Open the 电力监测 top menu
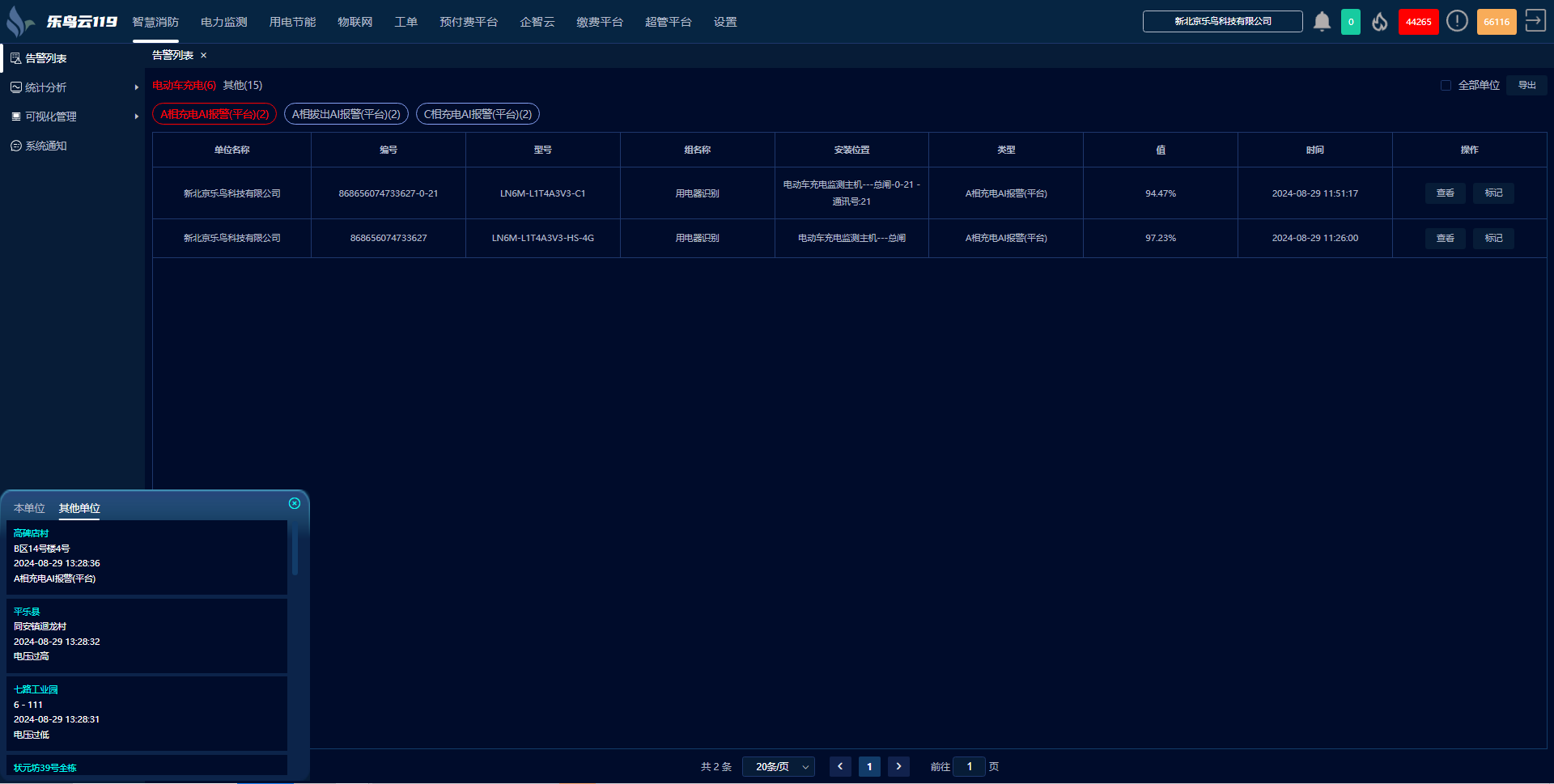Viewport: 1554px width, 784px height. pyautogui.click(x=223, y=22)
